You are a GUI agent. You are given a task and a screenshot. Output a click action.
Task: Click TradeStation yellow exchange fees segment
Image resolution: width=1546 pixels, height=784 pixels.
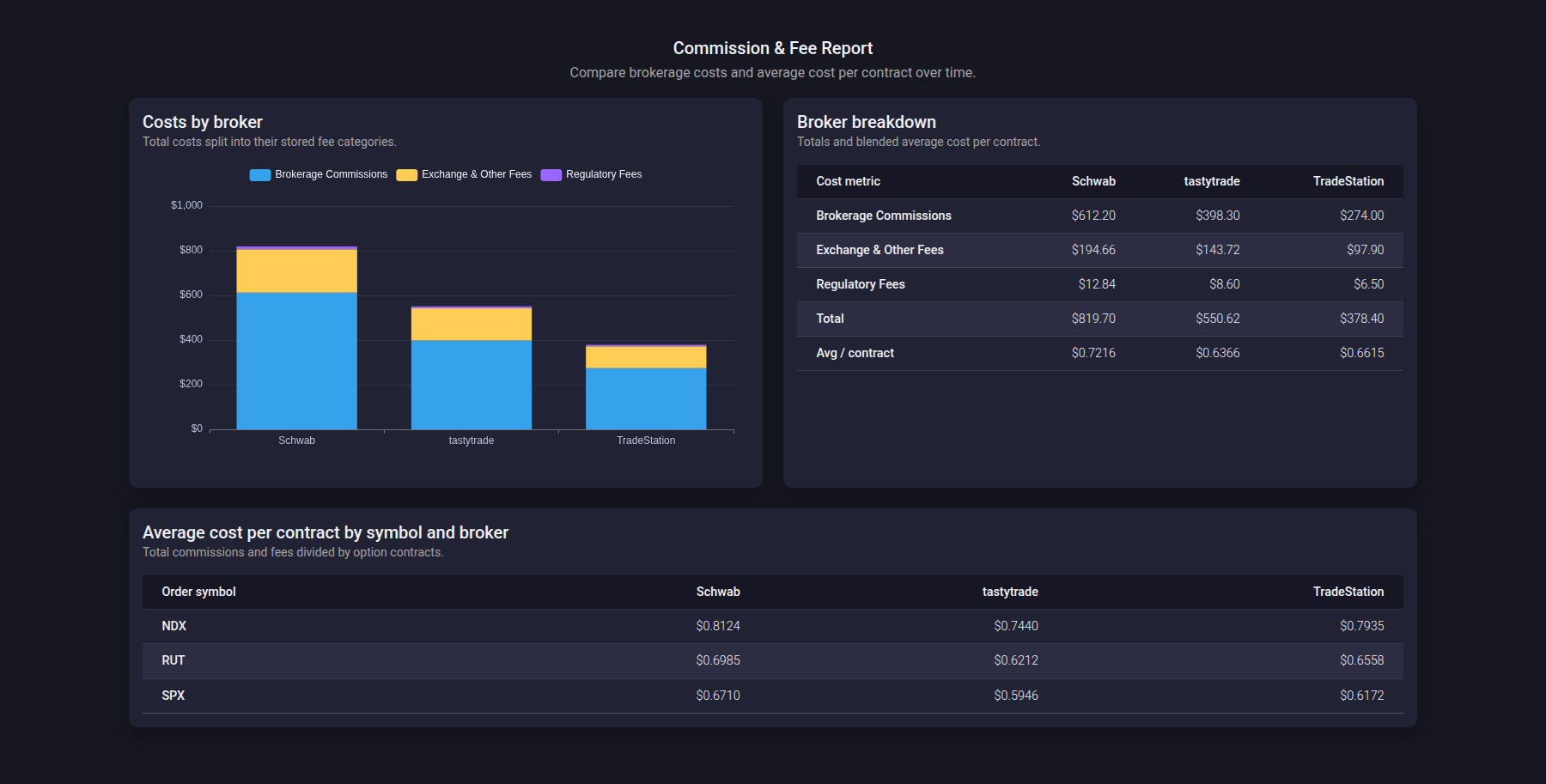tap(646, 357)
